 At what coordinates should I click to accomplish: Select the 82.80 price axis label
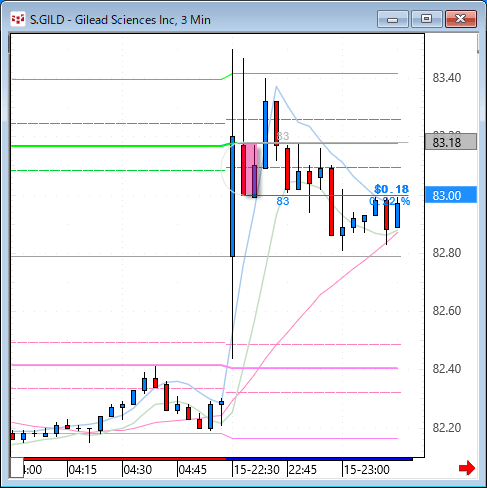click(x=447, y=253)
